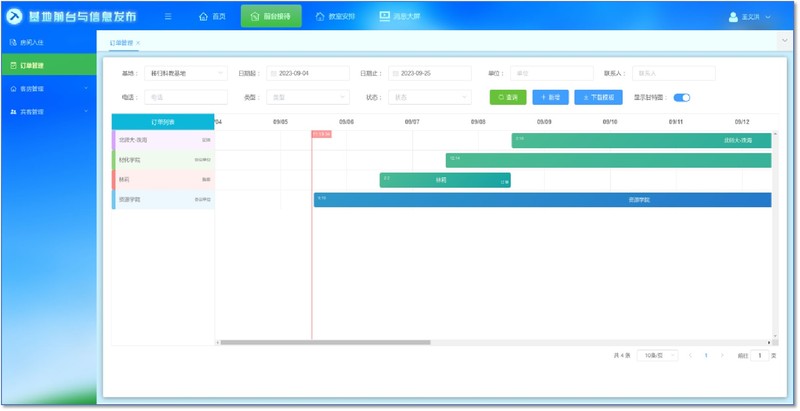Click the 日期止 date field 2023-09-25
The image size is (800, 411).
(430, 73)
